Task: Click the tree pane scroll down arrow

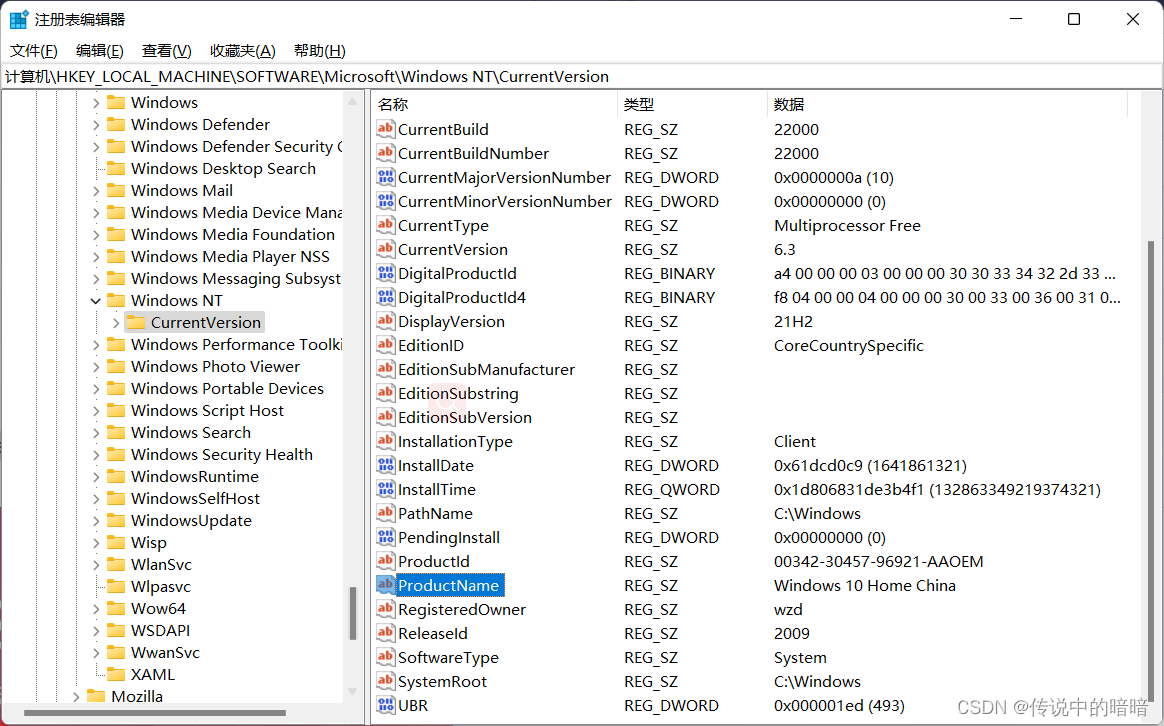Action: (x=353, y=691)
